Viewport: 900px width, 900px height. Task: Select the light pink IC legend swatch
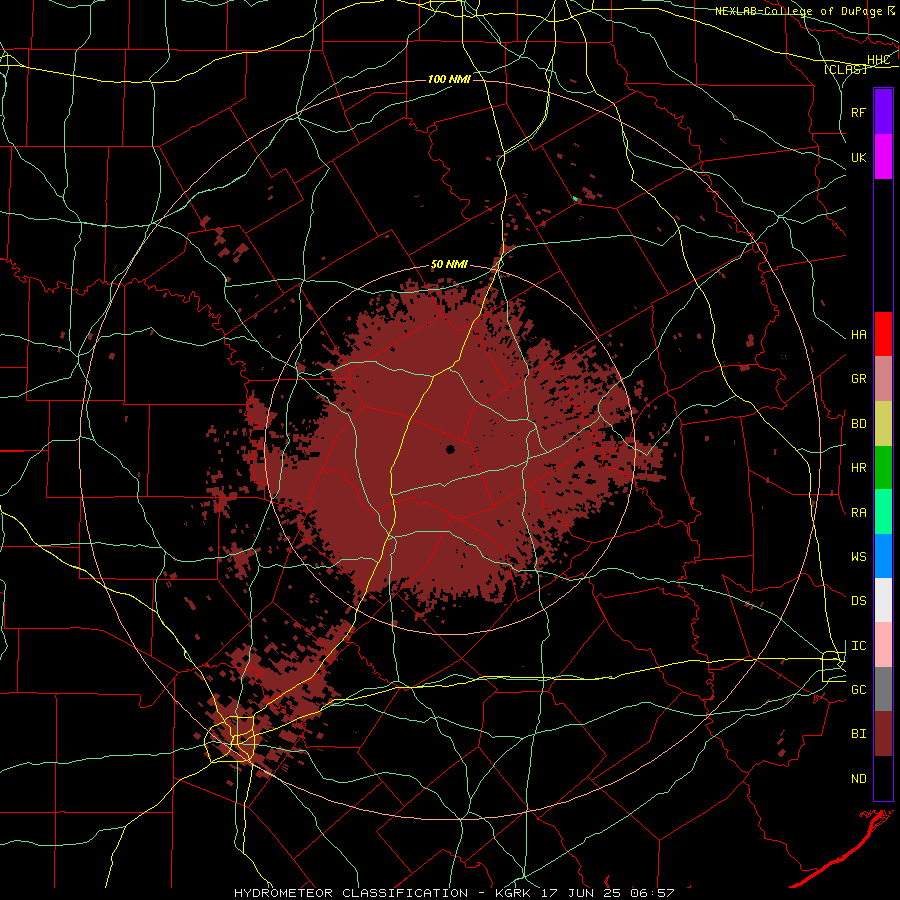coord(883,645)
